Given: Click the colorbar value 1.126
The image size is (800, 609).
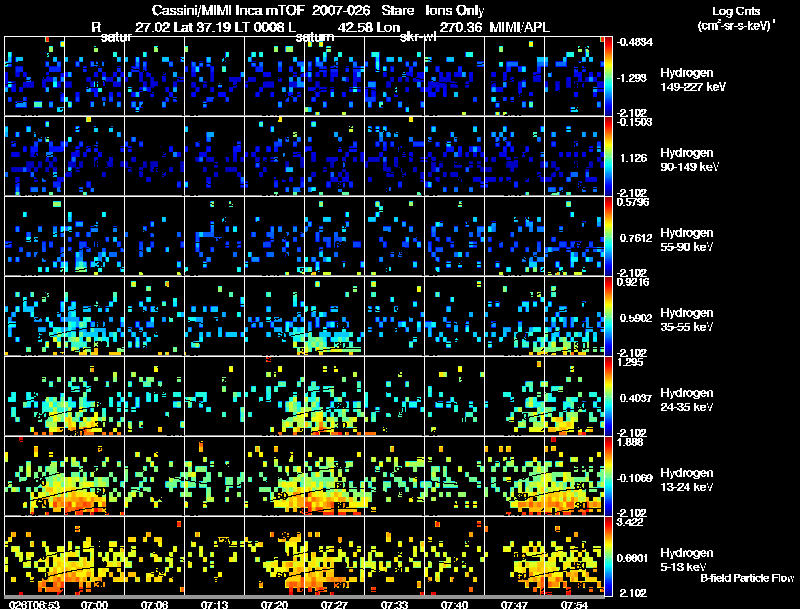Looking at the screenshot, I should coord(633,158).
